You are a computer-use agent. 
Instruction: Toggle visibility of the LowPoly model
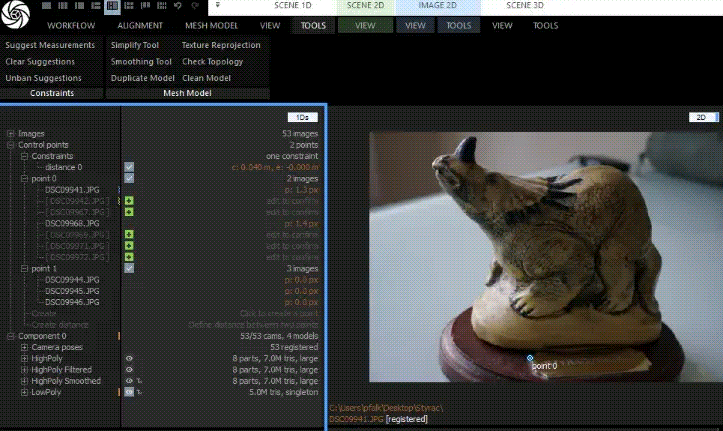pyautogui.click(x=129, y=392)
